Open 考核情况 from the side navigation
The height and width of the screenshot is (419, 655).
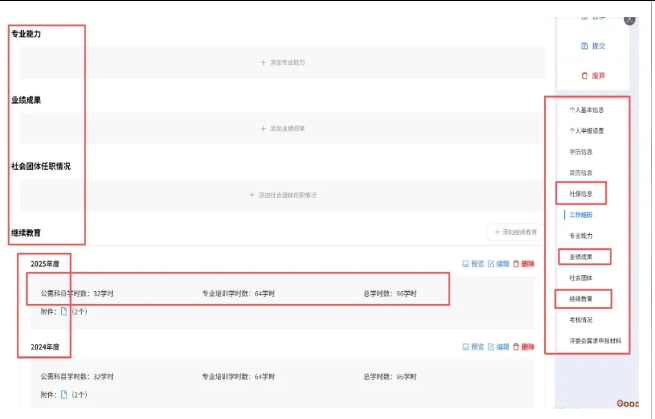tap(581, 320)
